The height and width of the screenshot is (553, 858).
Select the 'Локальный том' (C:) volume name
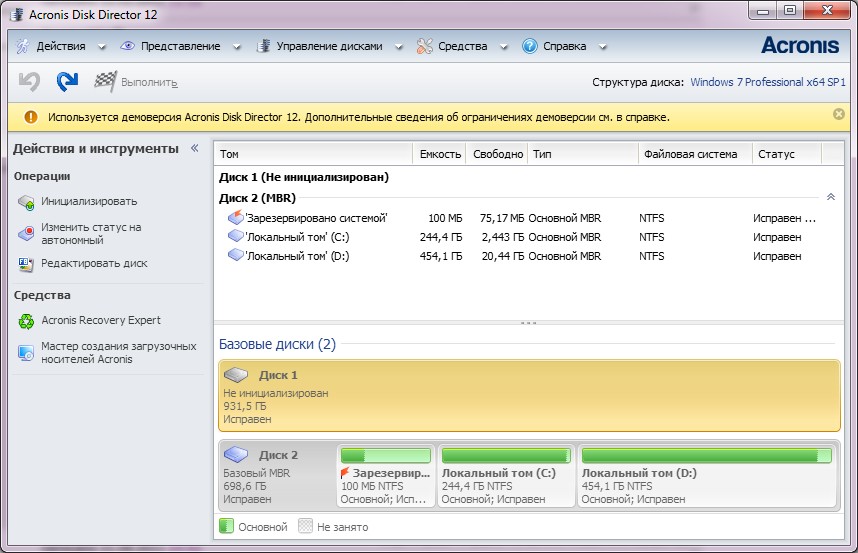click(297, 237)
